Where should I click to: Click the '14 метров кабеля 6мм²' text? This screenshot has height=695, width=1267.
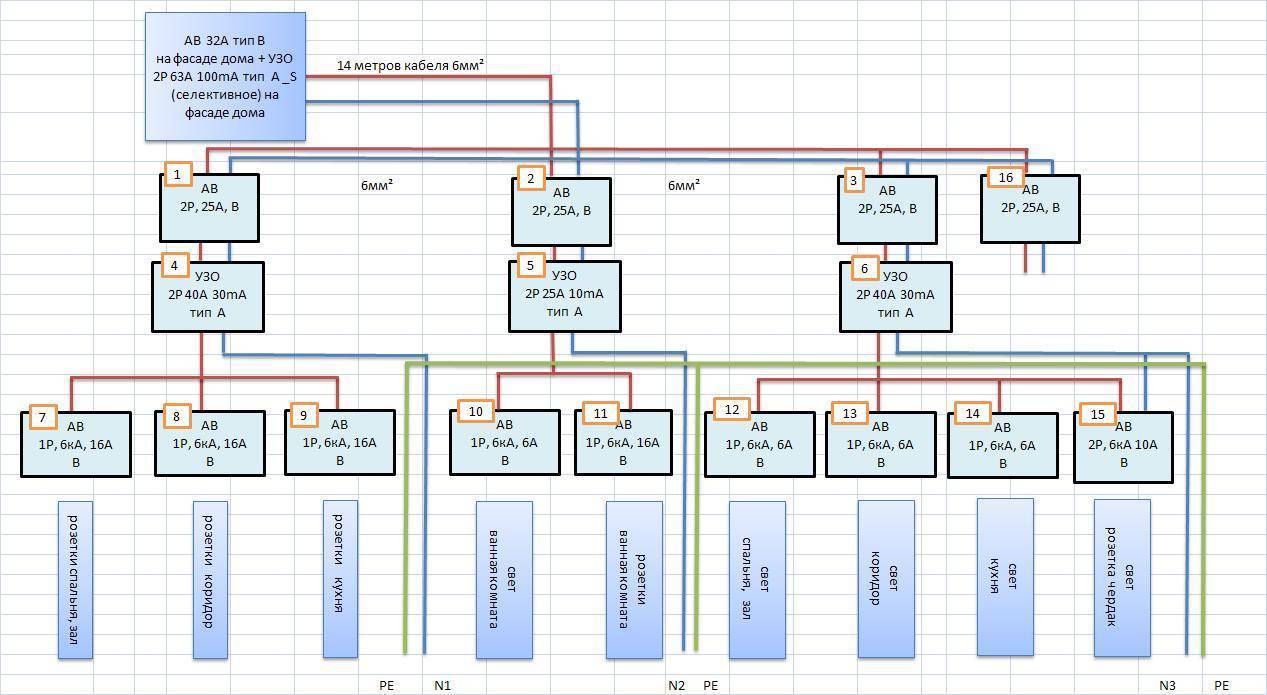(410, 66)
